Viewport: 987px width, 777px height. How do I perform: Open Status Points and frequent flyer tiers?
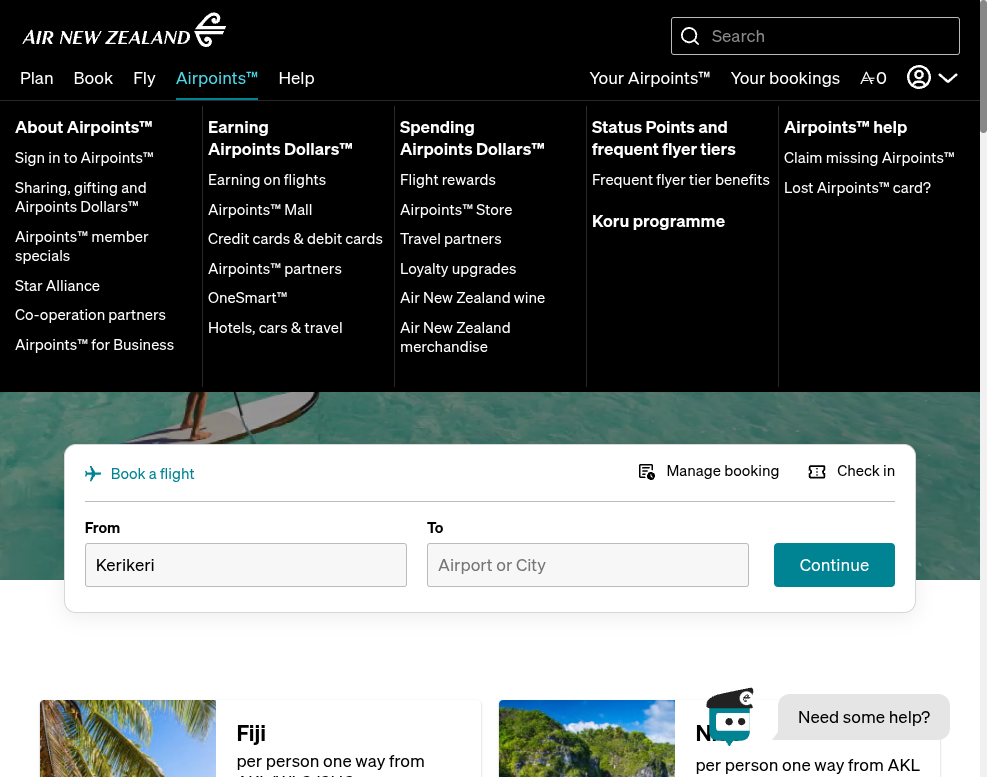click(x=663, y=139)
